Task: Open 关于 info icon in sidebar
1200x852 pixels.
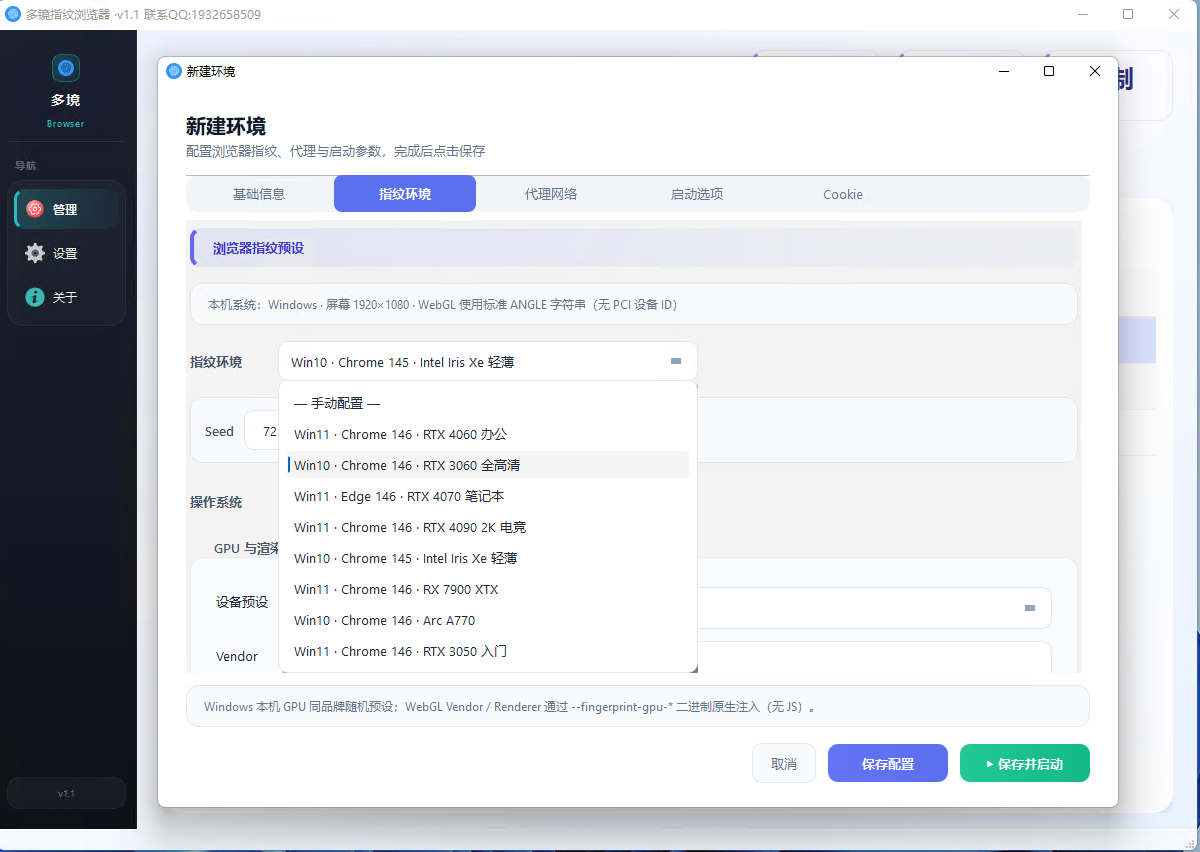Action: coord(35,297)
